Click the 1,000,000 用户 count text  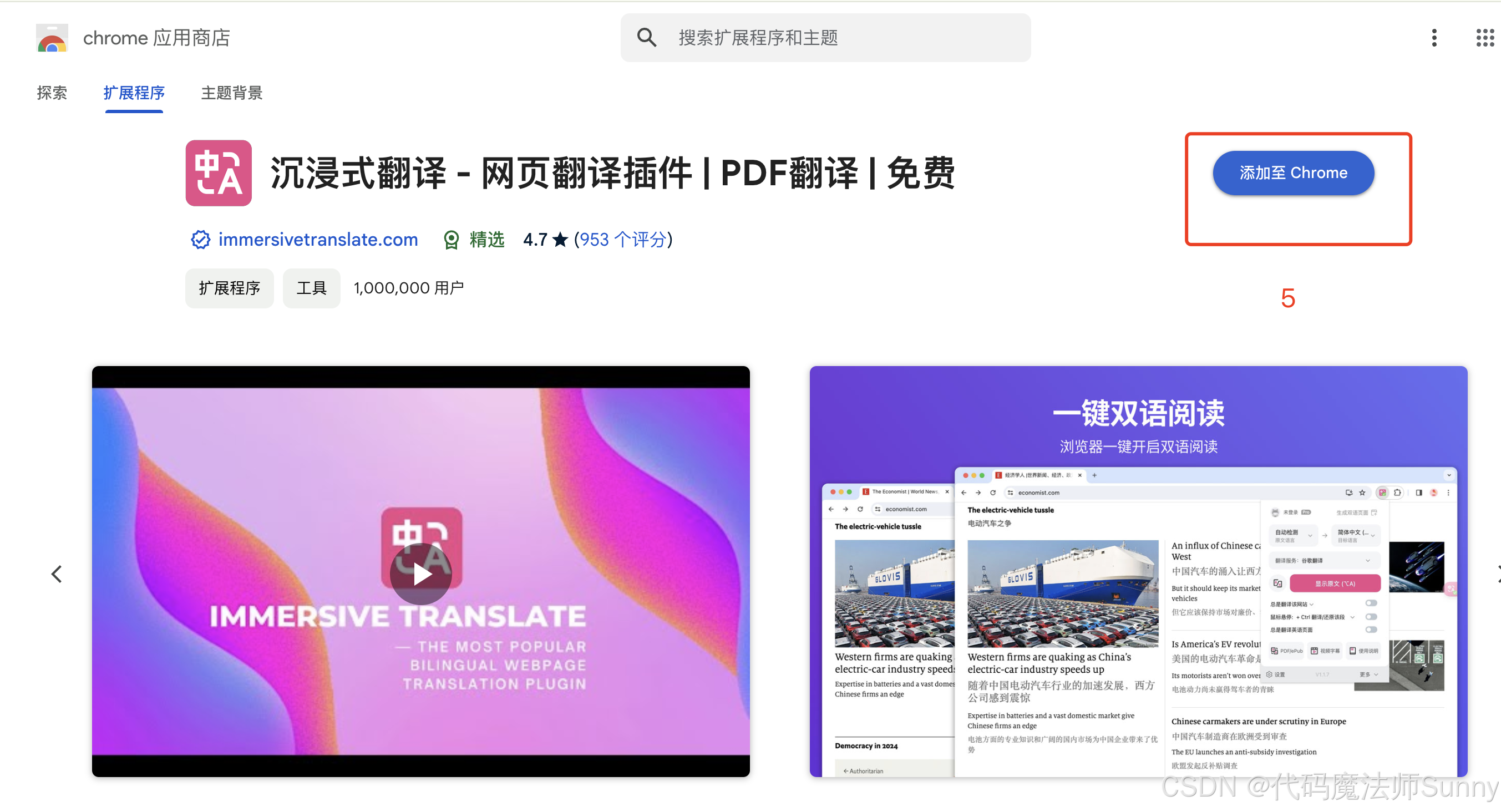[408, 288]
